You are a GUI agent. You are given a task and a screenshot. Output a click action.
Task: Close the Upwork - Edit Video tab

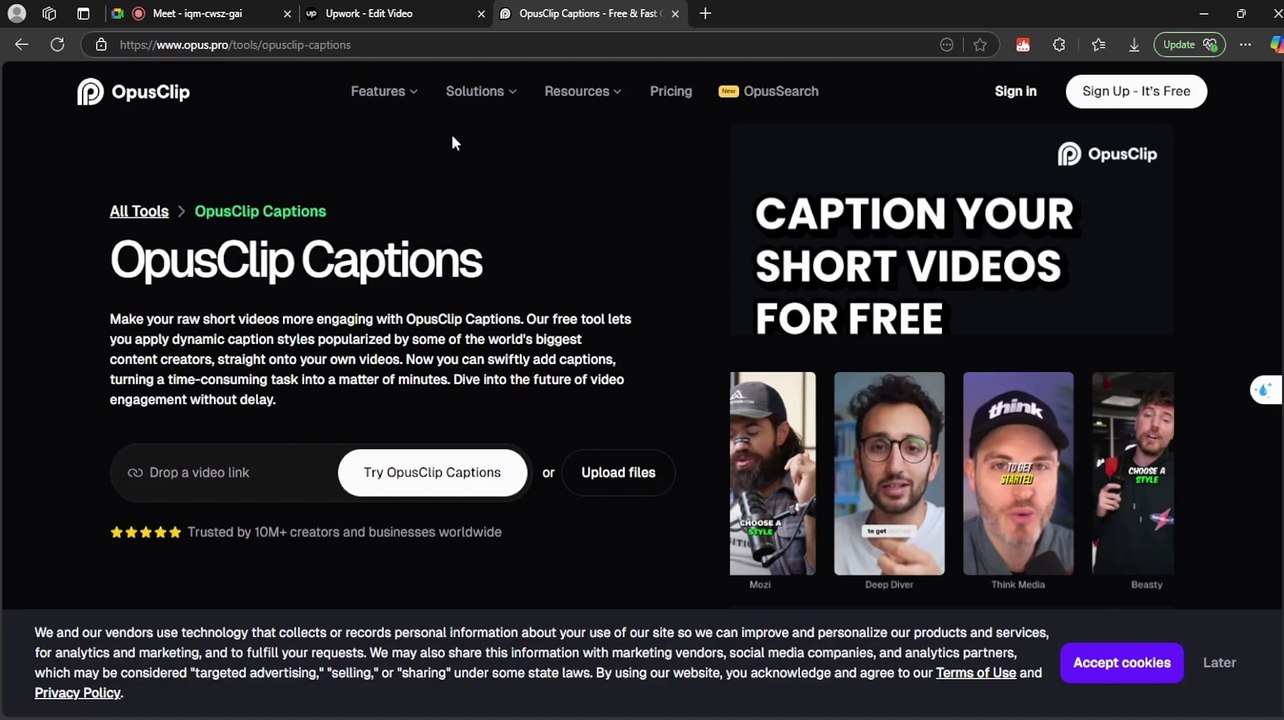coord(481,14)
